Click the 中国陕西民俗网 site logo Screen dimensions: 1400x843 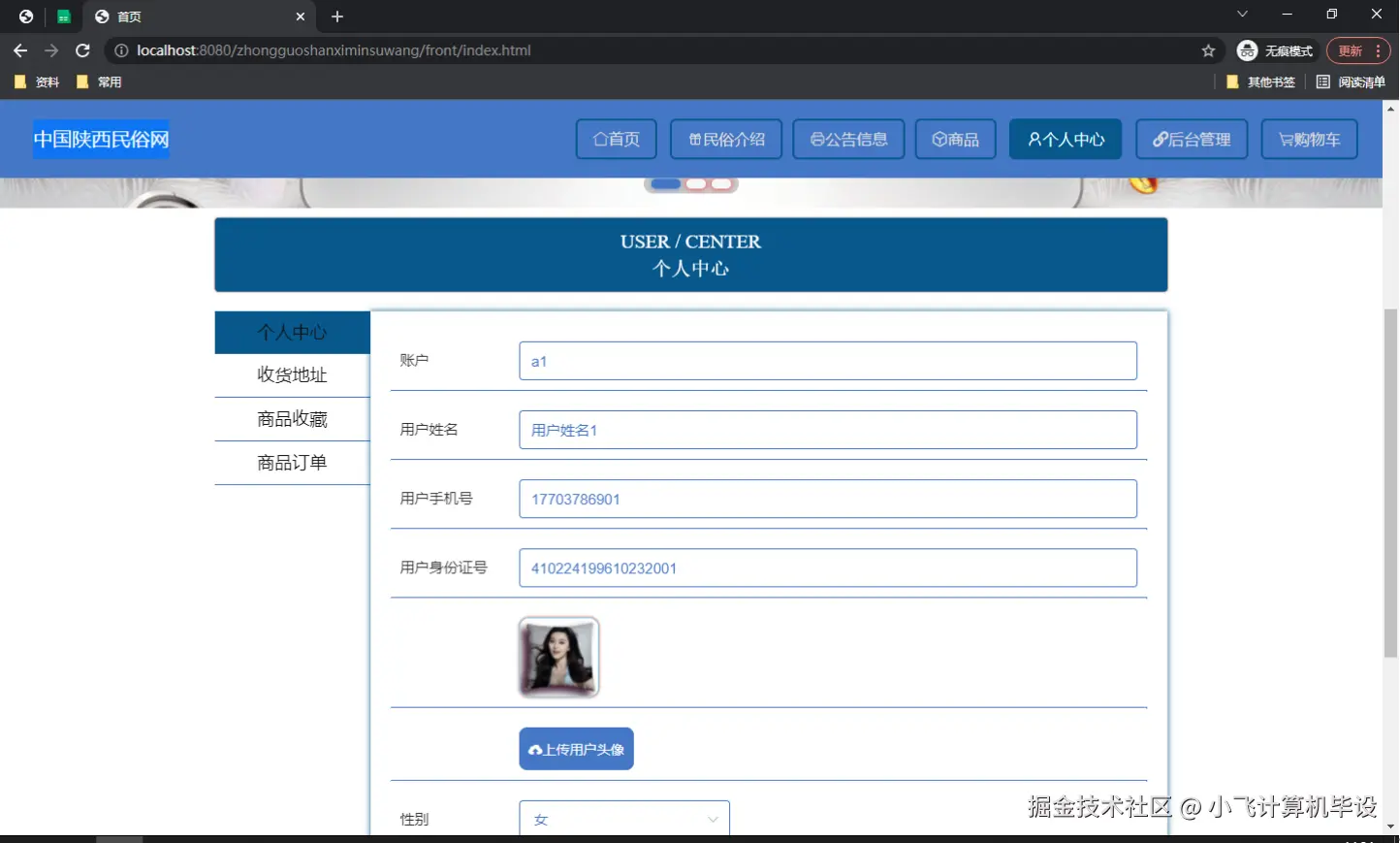tap(101, 139)
